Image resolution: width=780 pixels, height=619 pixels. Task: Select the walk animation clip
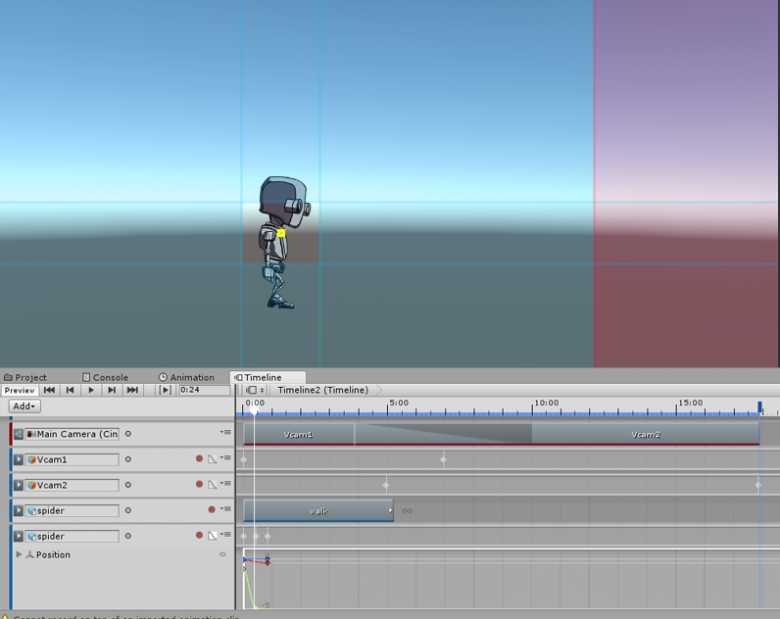pos(318,510)
